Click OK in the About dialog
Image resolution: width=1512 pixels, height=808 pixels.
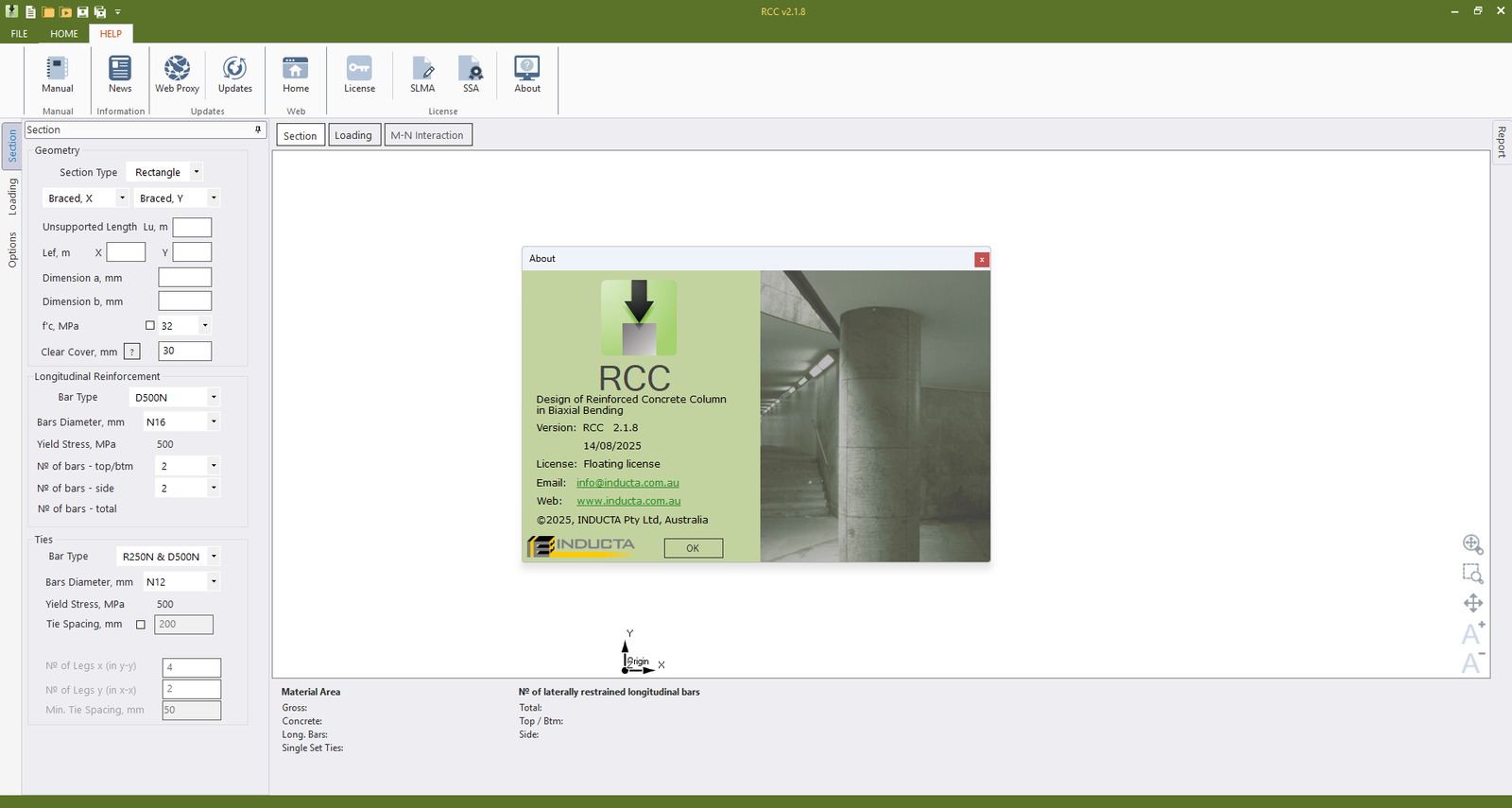(x=693, y=548)
